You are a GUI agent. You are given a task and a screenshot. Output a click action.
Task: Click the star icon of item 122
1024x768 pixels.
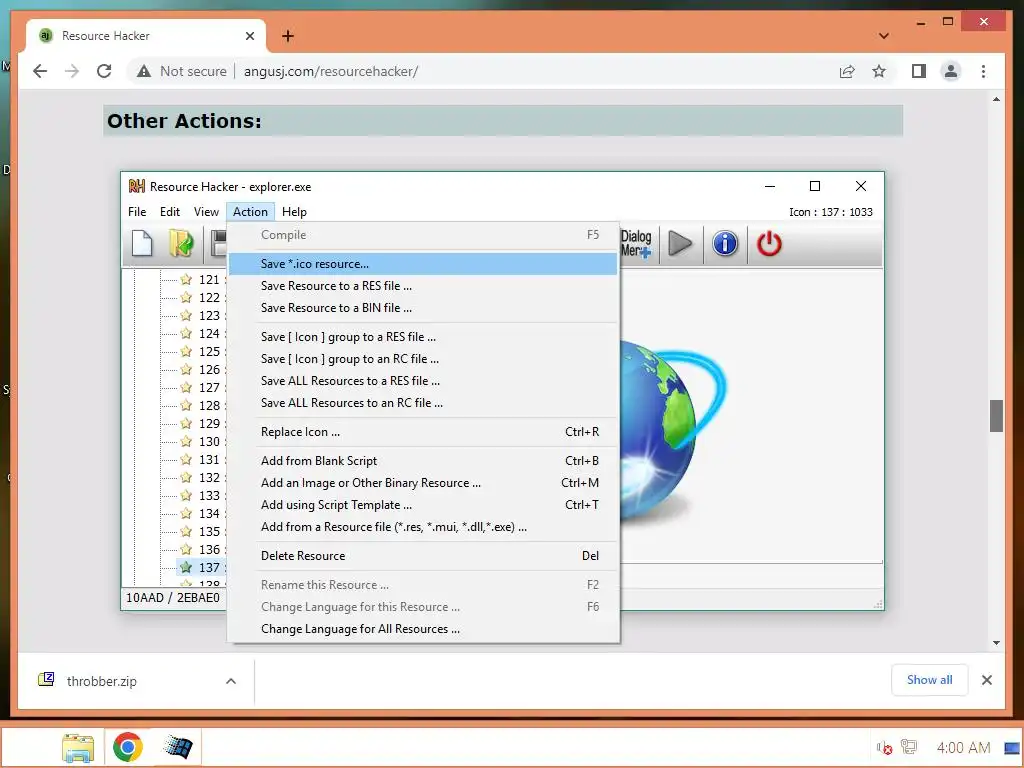[x=186, y=297]
